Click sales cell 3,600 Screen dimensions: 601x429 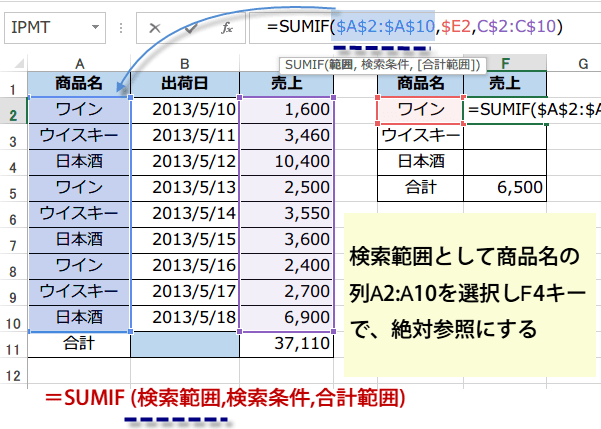tap(286, 240)
